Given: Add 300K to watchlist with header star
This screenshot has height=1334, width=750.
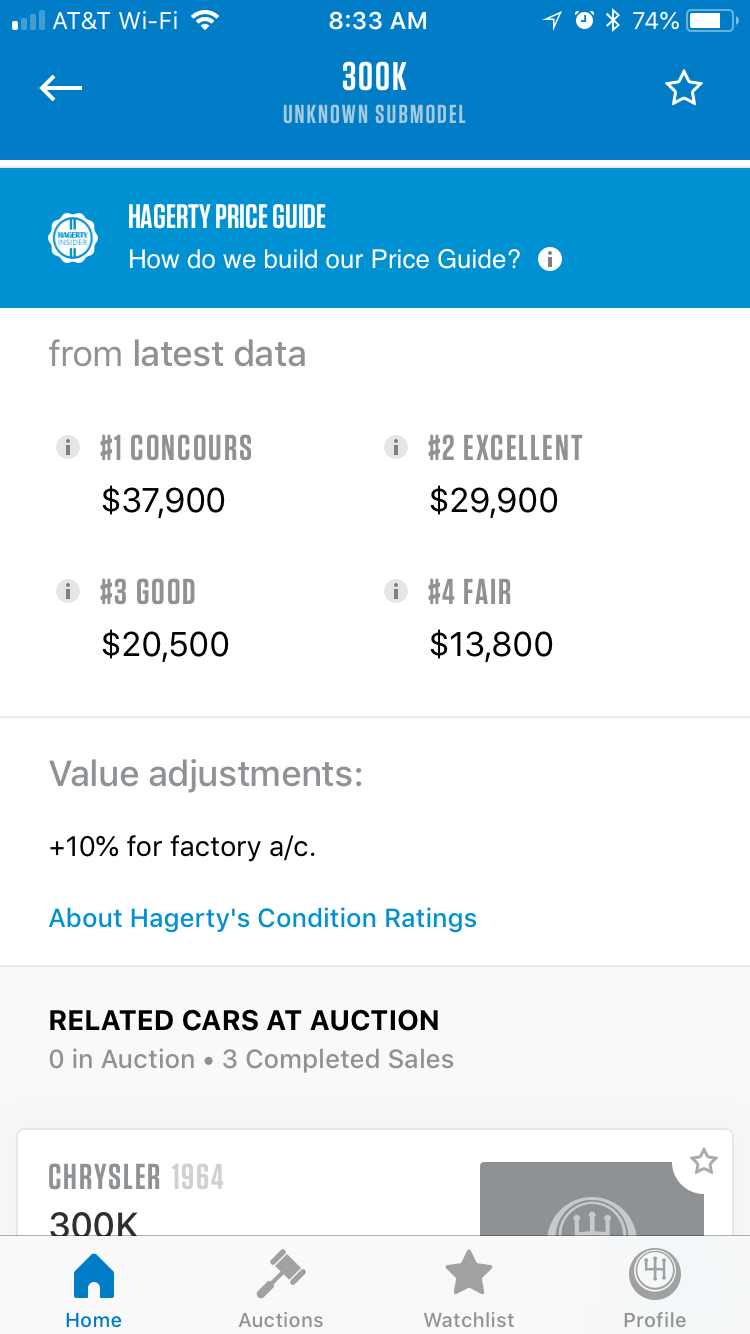Looking at the screenshot, I should pyautogui.click(x=684, y=89).
